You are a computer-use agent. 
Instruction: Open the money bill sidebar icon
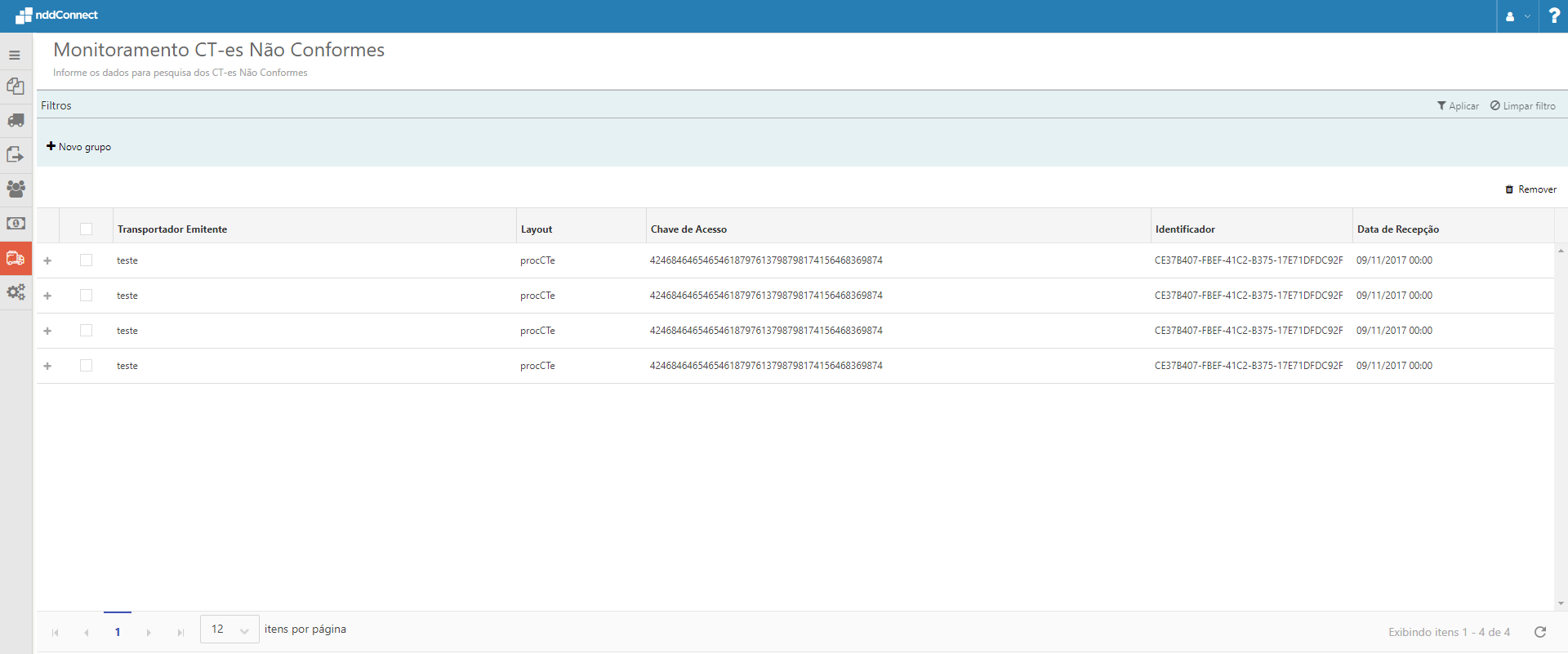[16, 224]
